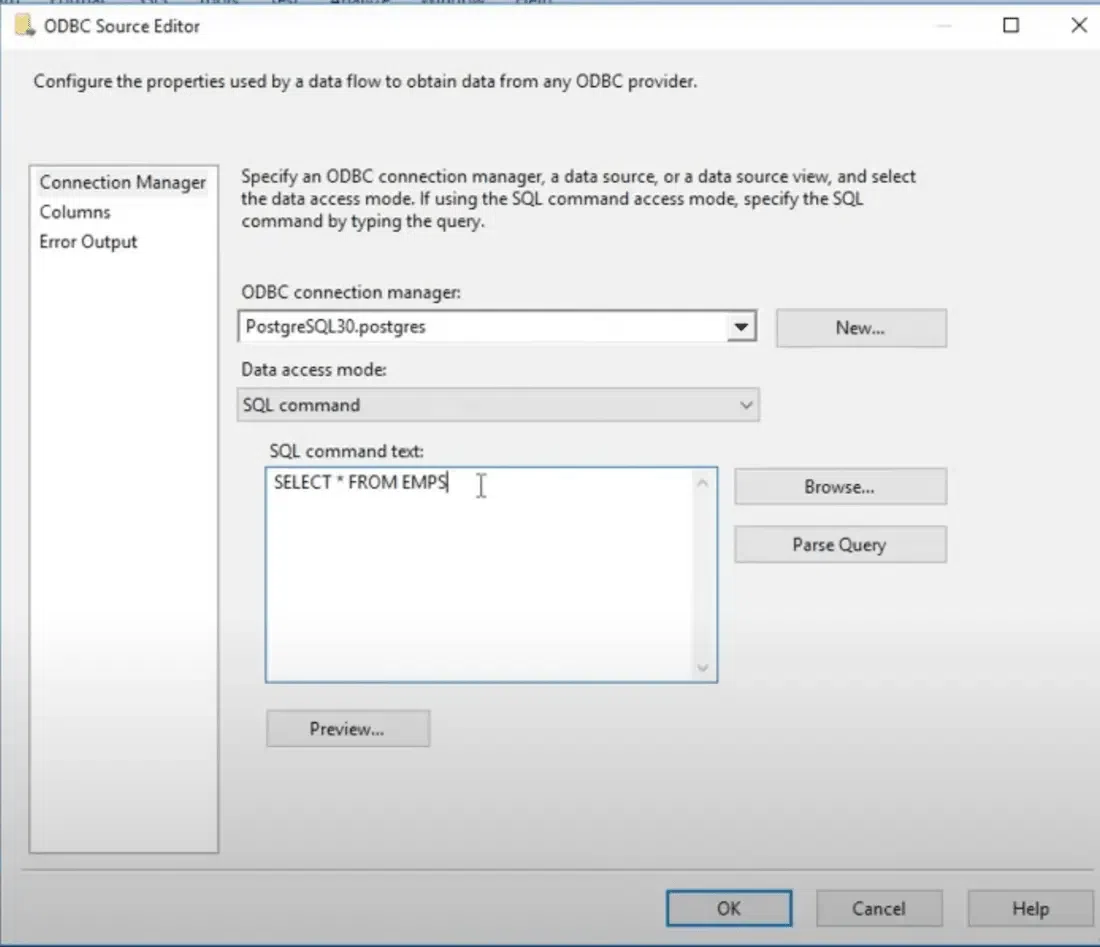Click Cancel button
Screen dimensions: 1100x947
click(879, 908)
